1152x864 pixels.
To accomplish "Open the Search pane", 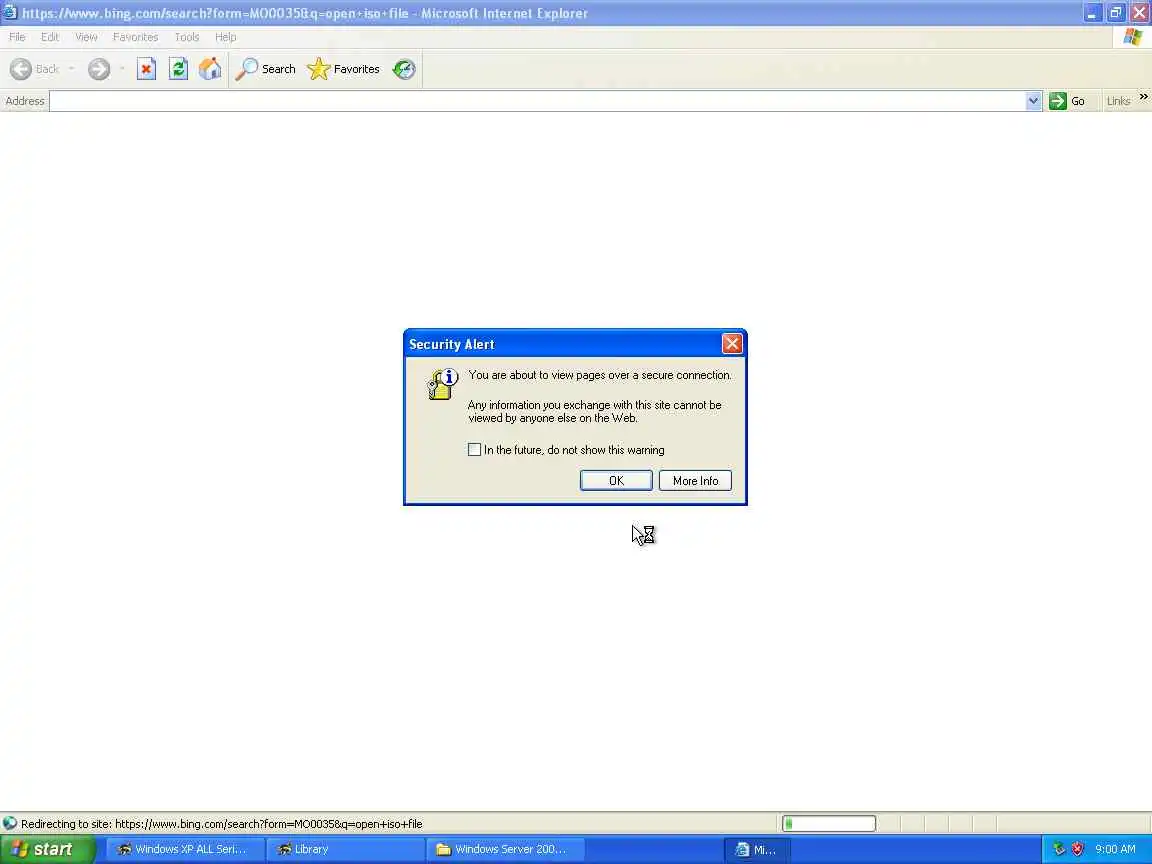I will [x=266, y=69].
